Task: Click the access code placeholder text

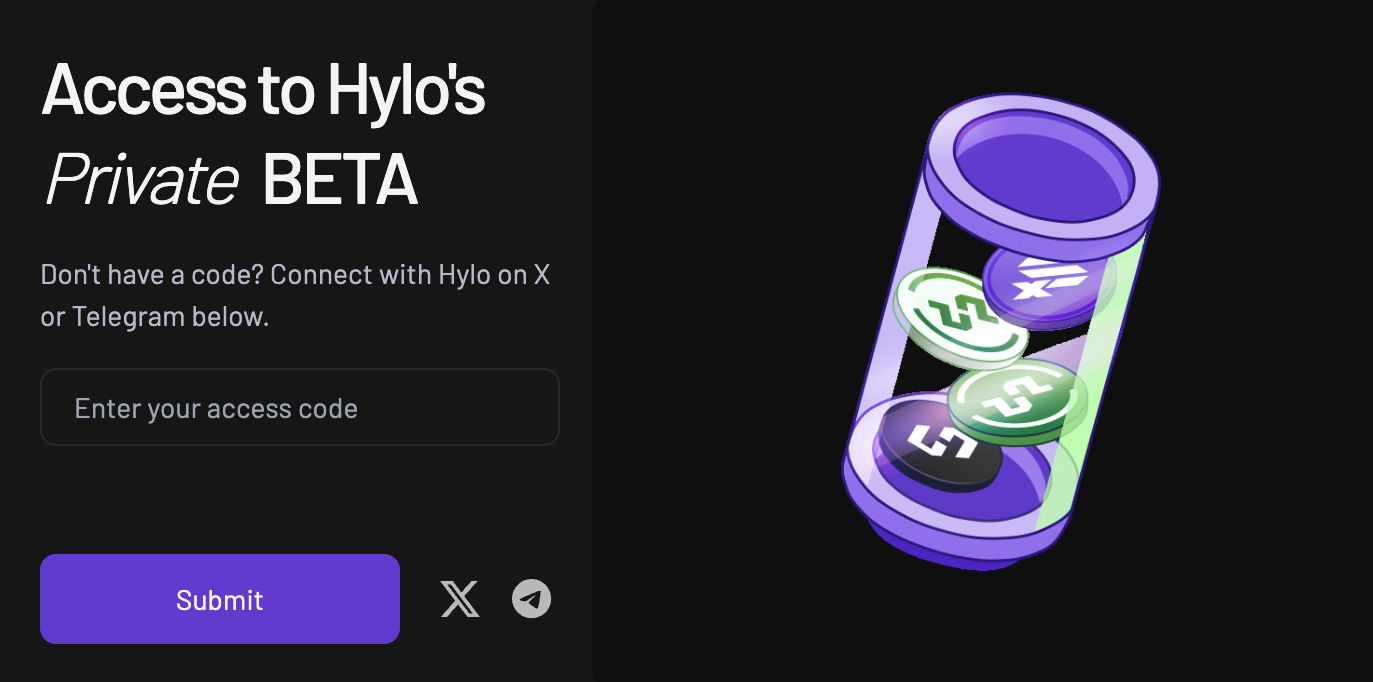Action: point(216,408)
